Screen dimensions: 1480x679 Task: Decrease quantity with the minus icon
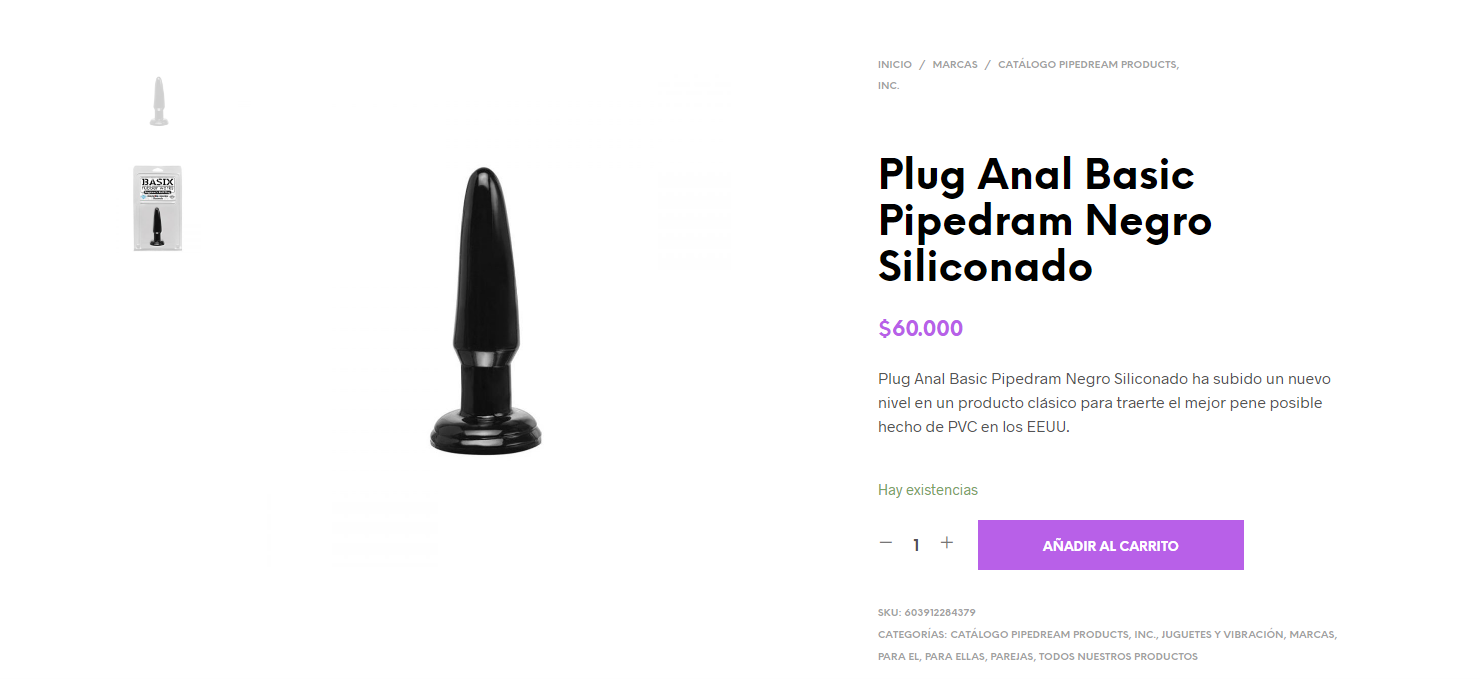[x=885, y=543]
